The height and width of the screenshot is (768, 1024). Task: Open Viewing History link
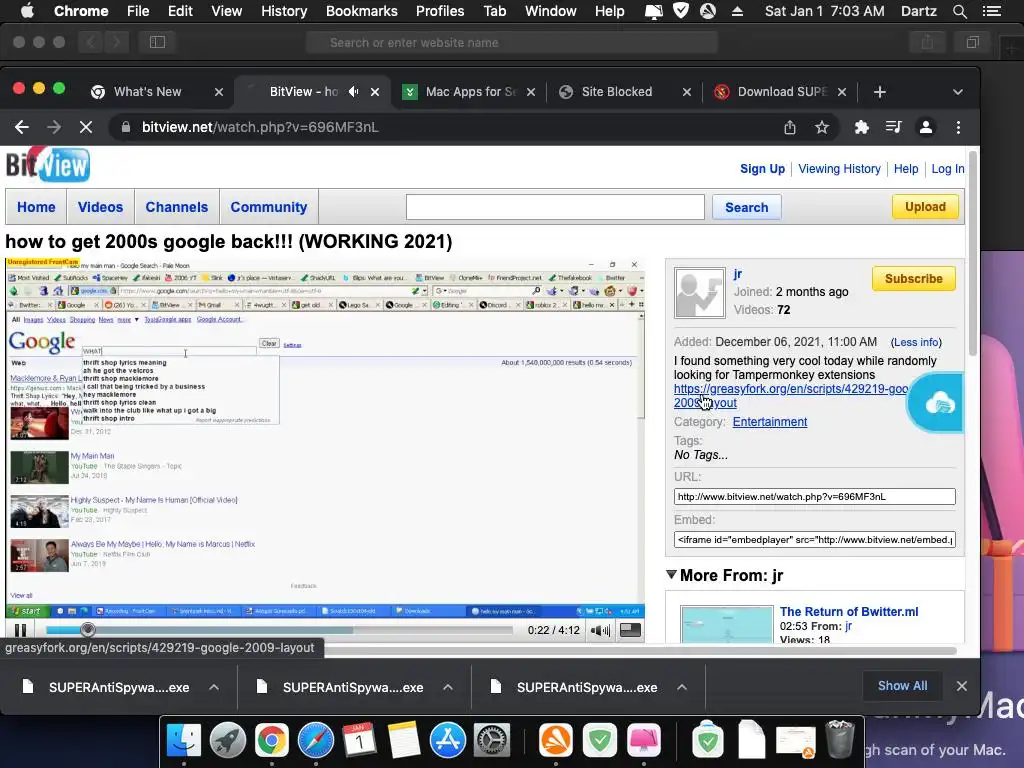[x=839, y=168]
